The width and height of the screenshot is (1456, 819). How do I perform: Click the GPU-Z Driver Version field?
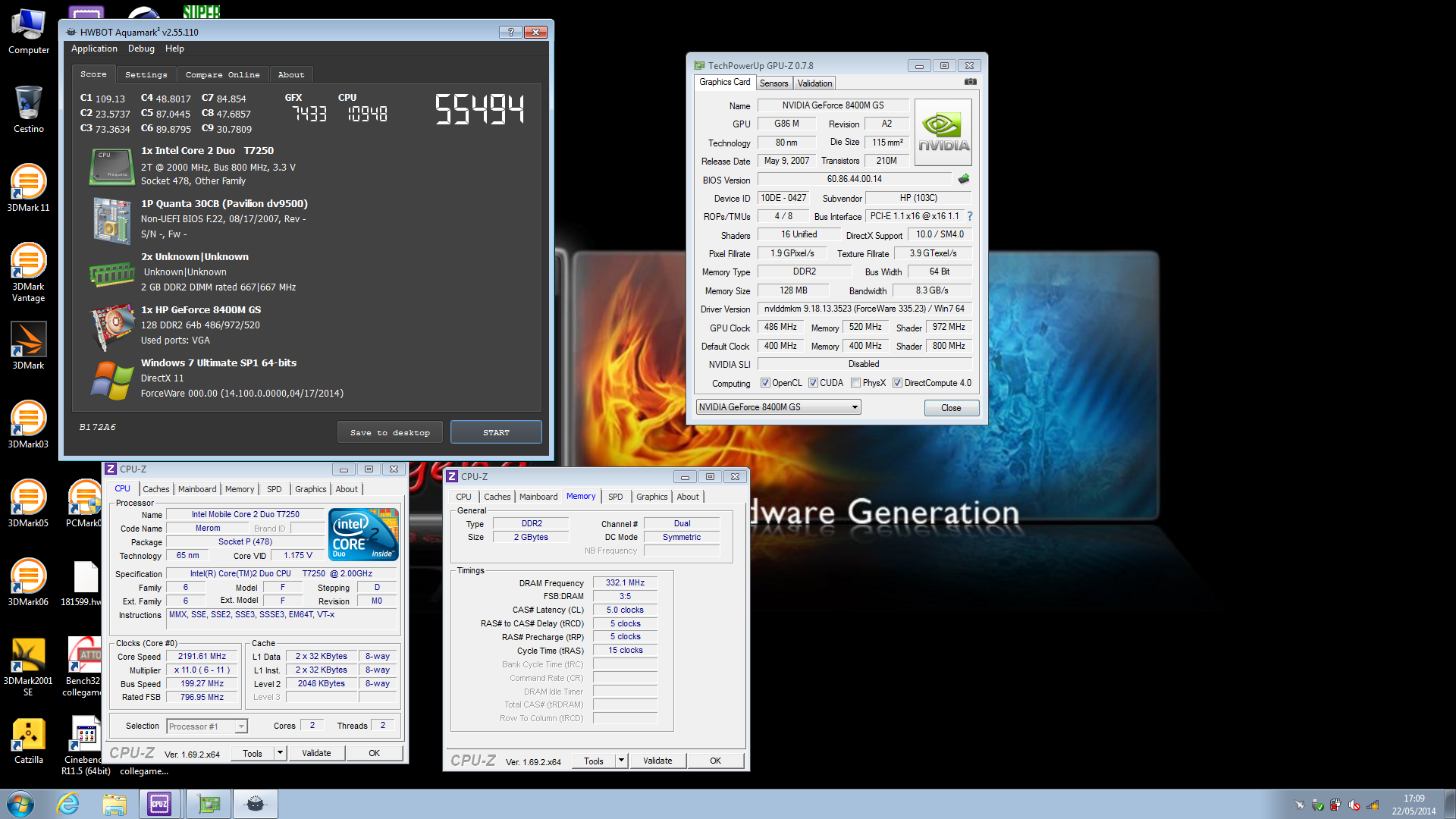click(x=864, y=309)
